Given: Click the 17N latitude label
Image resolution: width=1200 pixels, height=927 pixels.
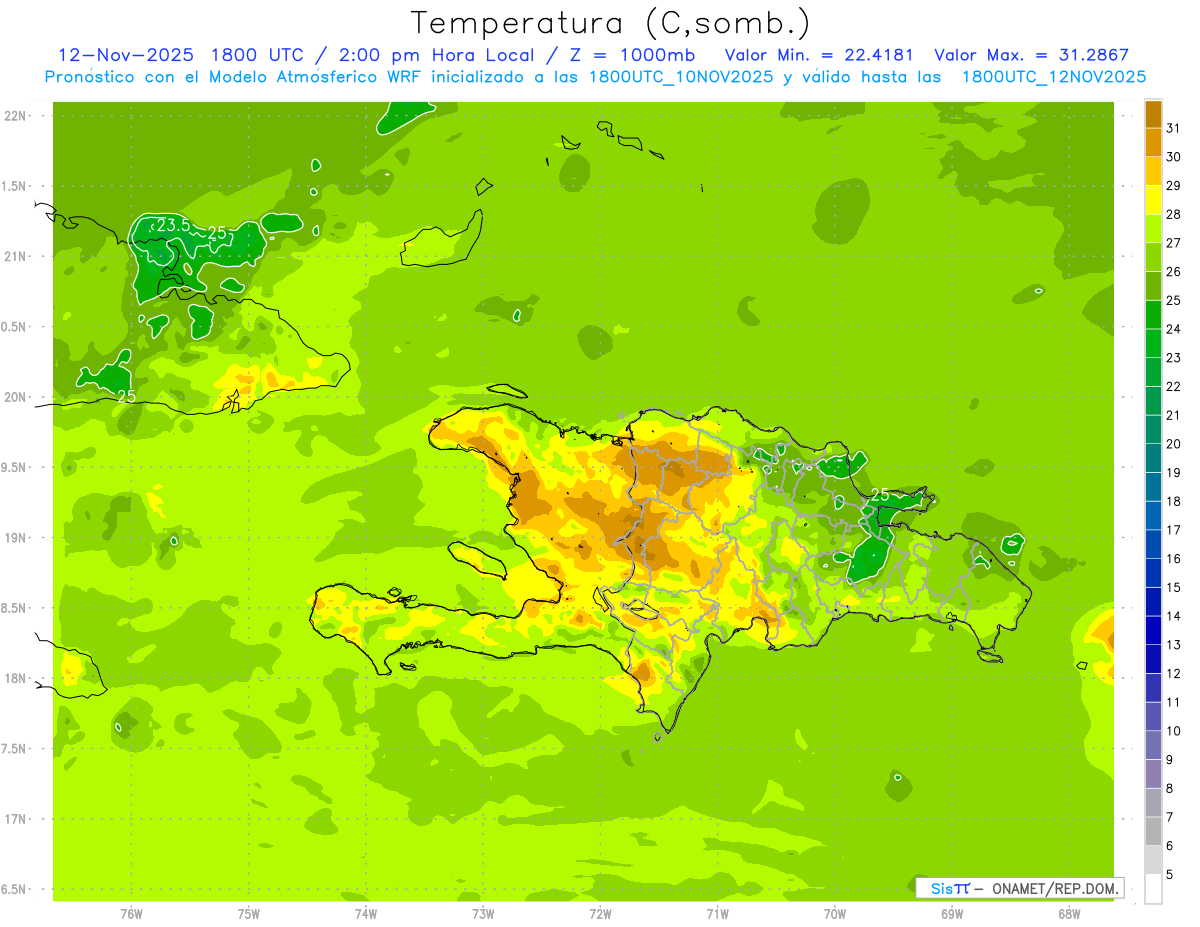Looking at the screenshot, I should click(x=15, y=819).
